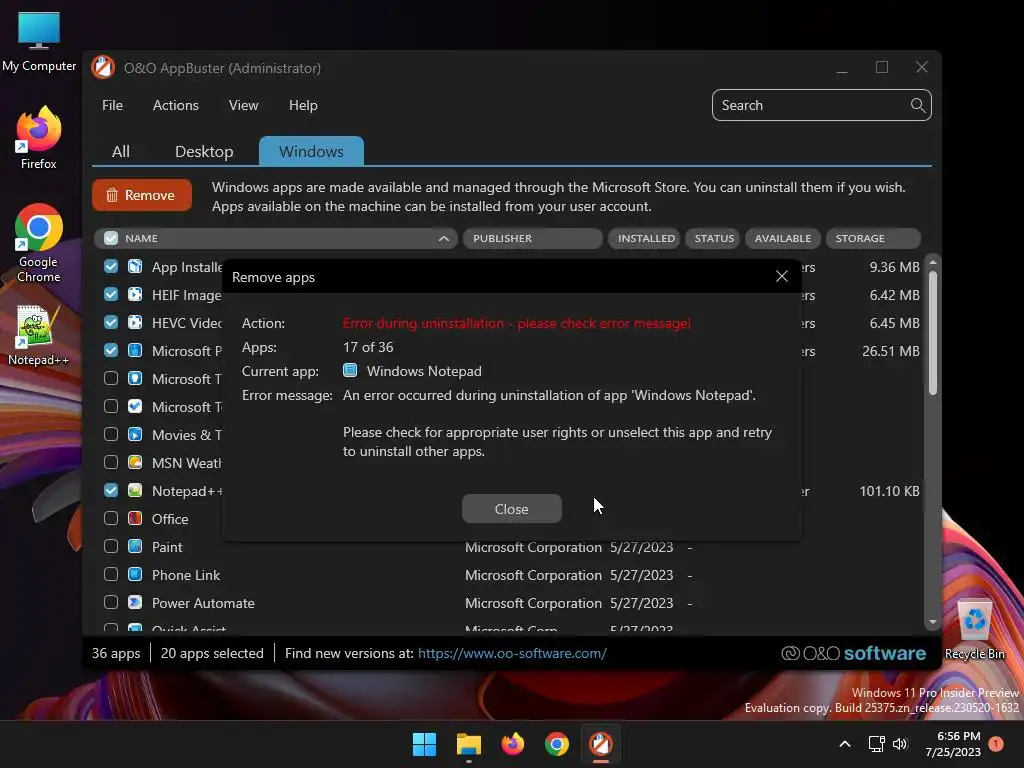Click the MSN Weather app icon

click(135, 462)
